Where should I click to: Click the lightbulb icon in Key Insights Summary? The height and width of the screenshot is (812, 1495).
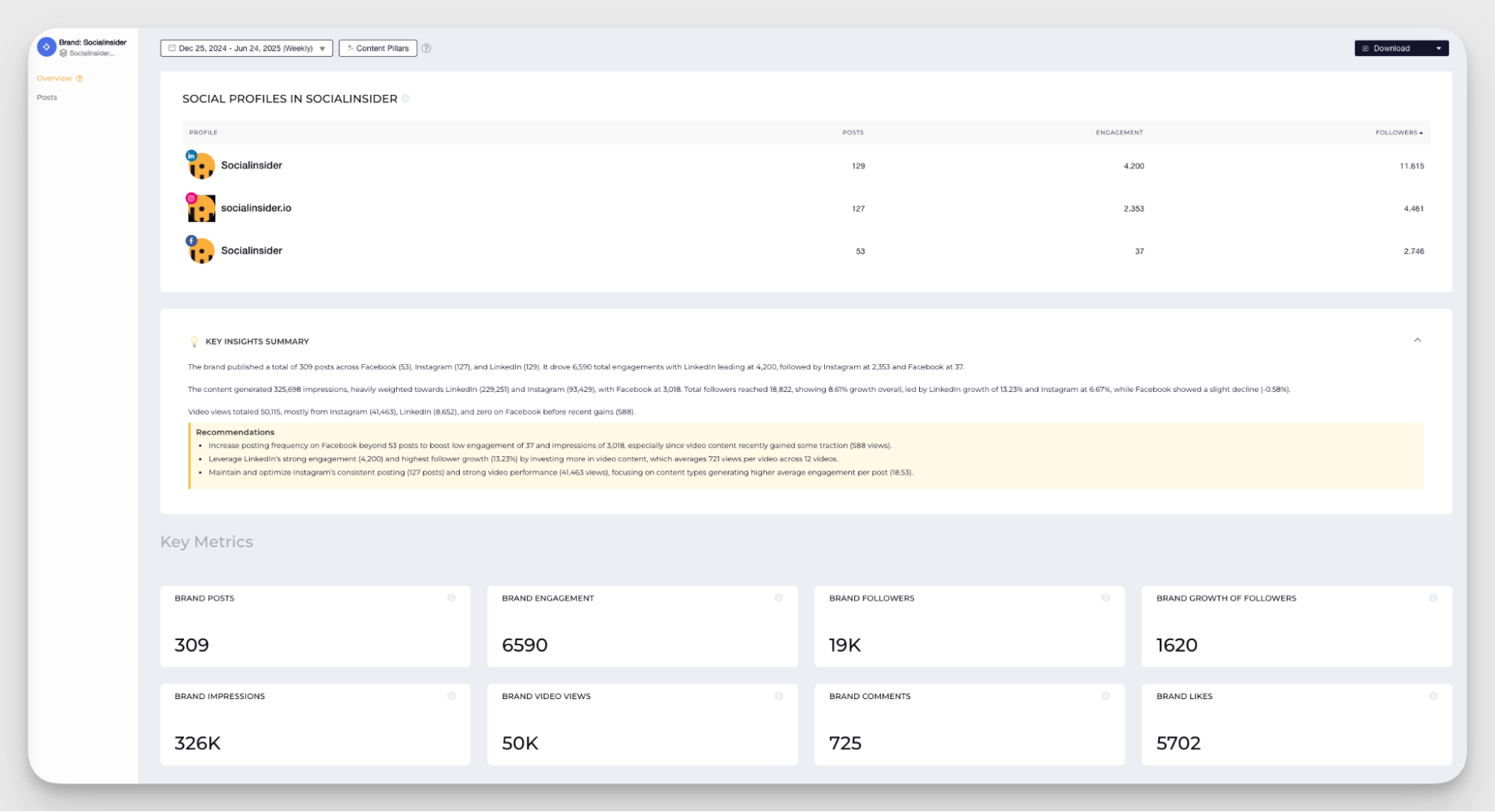coord(194,342)
